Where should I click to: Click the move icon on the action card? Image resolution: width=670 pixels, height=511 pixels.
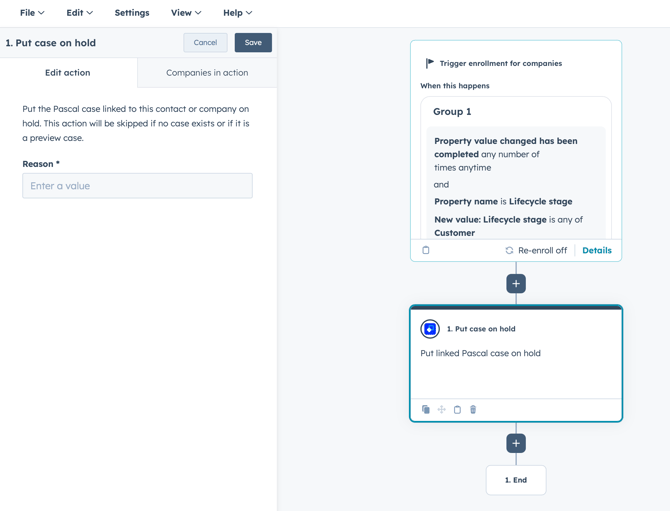point(442,410)
